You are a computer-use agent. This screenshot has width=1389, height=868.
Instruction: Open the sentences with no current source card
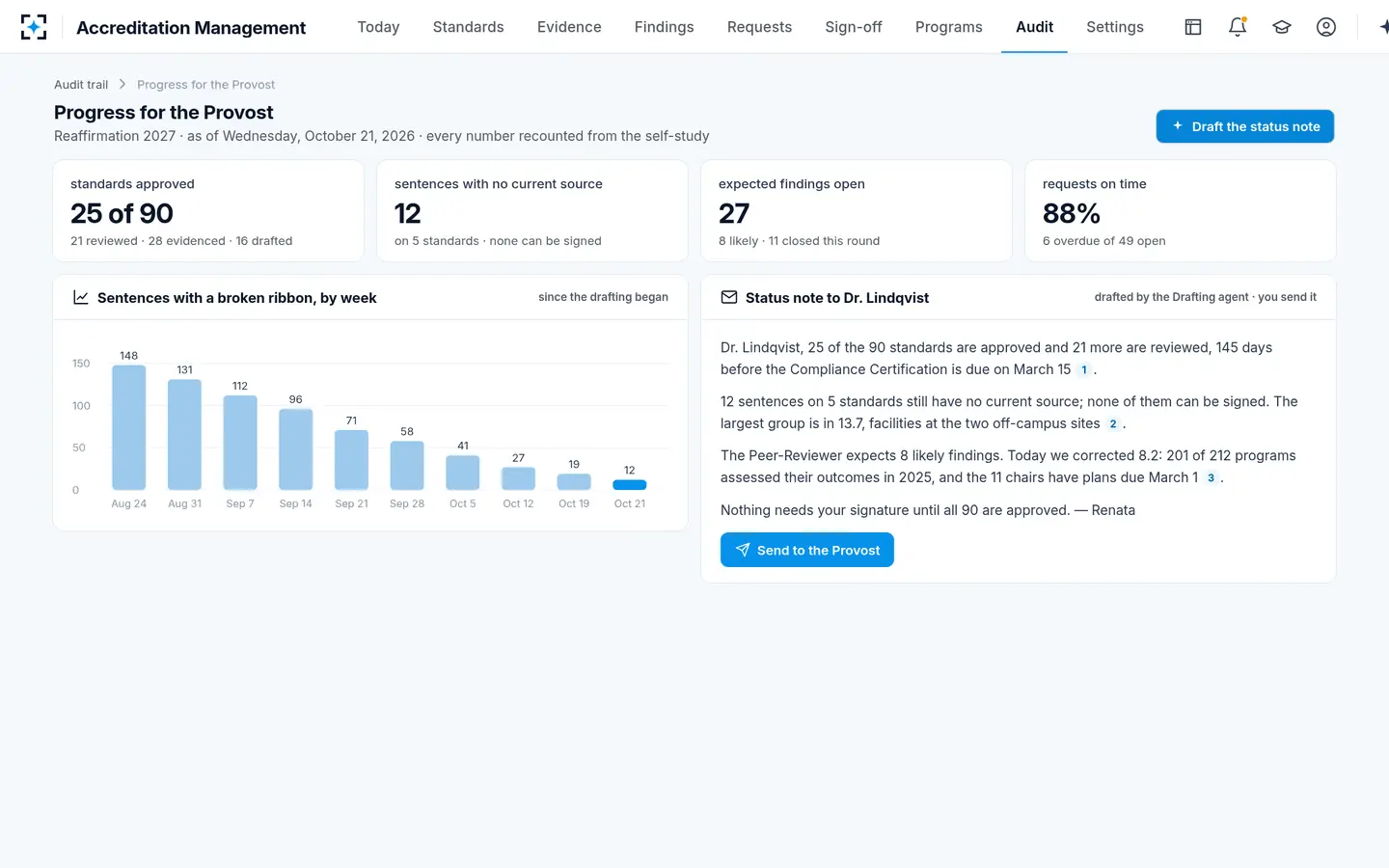pyautogui.click(x=532, y=211)
